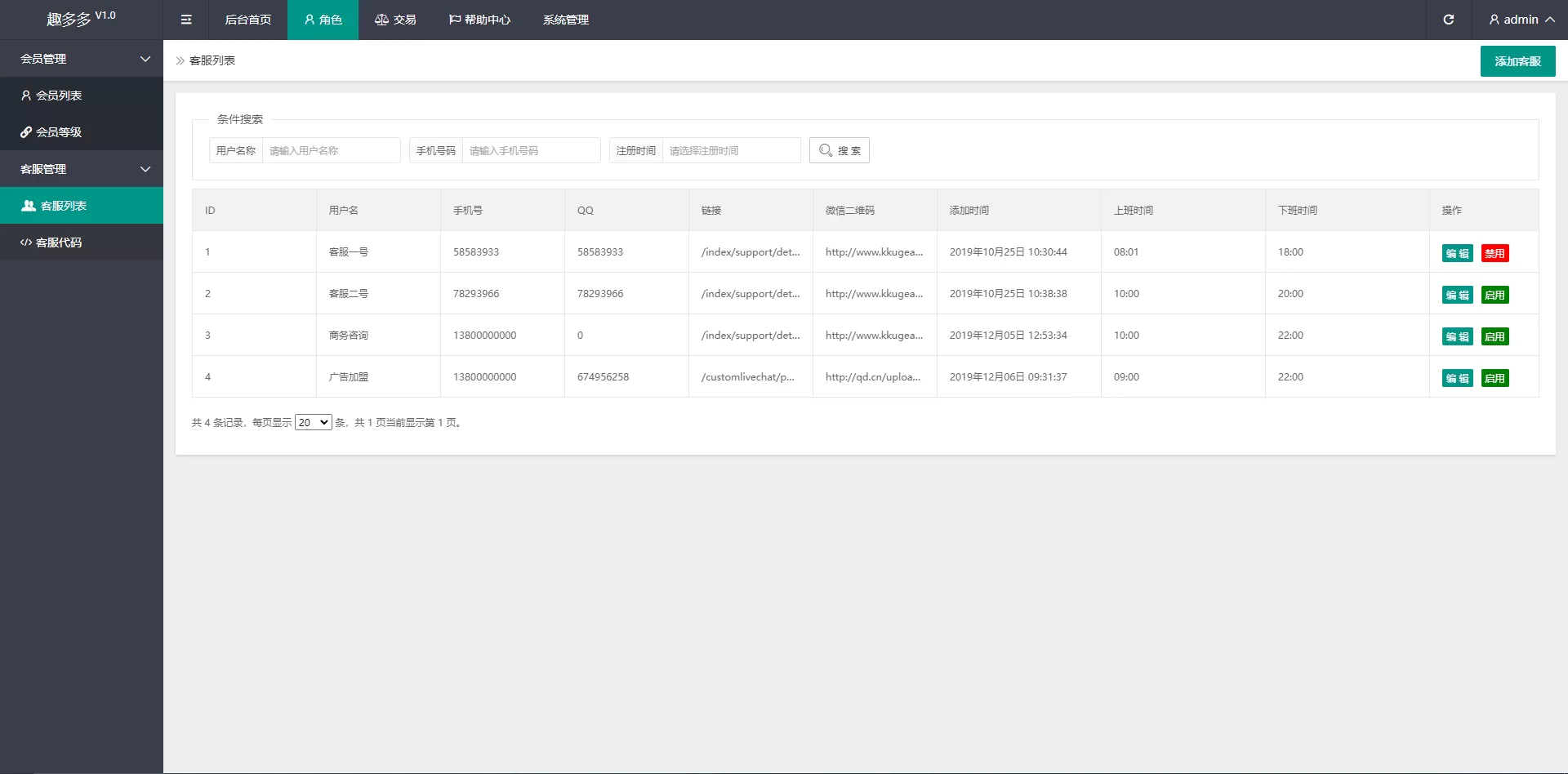This screenshot has height=774, width=1568.
Task: Collapse the 会员管理 sidebar section
Action: tap(82, 59)
